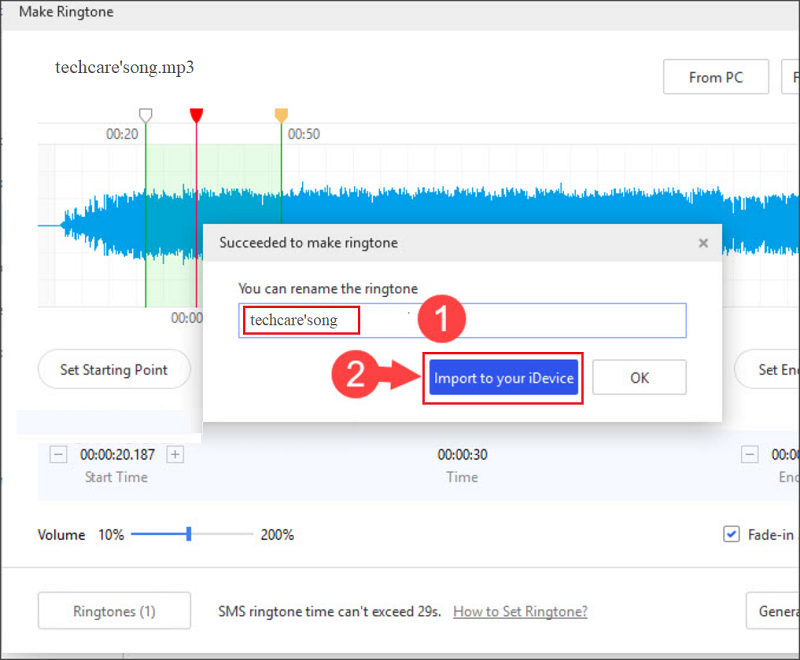Decrease Start Time with minus icon

tap(58, 455)
